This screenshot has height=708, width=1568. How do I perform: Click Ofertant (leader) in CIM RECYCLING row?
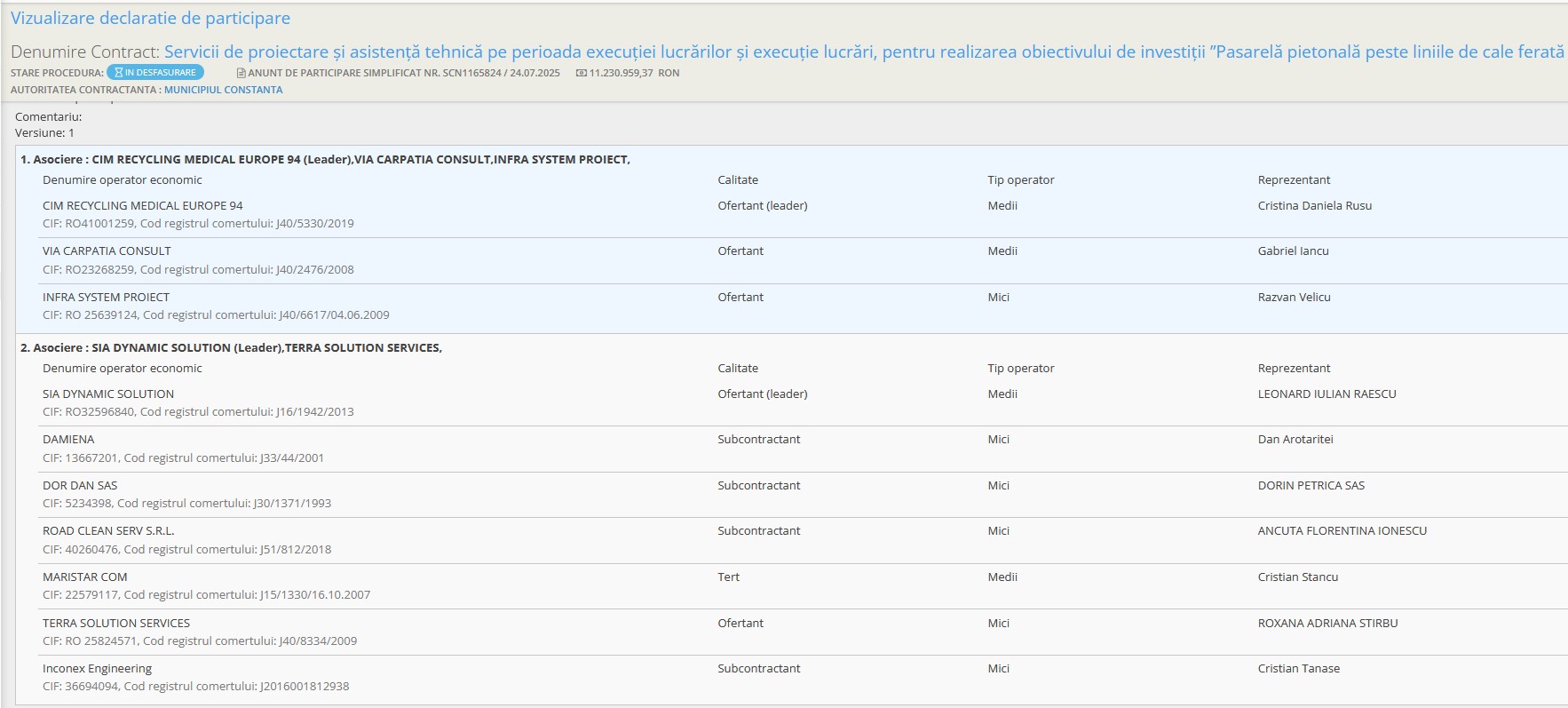click(x=763, y=205)
